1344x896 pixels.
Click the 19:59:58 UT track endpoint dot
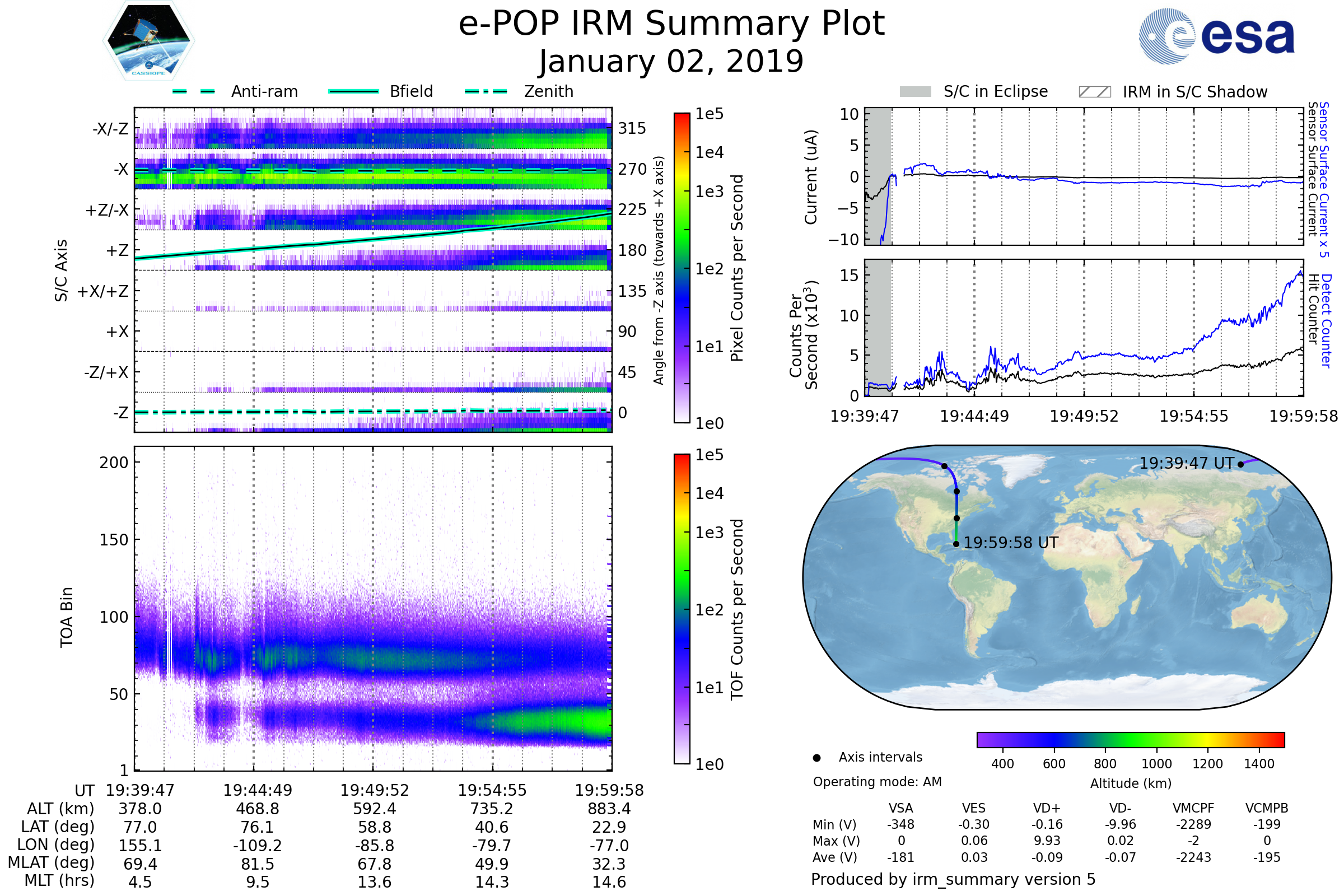956,544
